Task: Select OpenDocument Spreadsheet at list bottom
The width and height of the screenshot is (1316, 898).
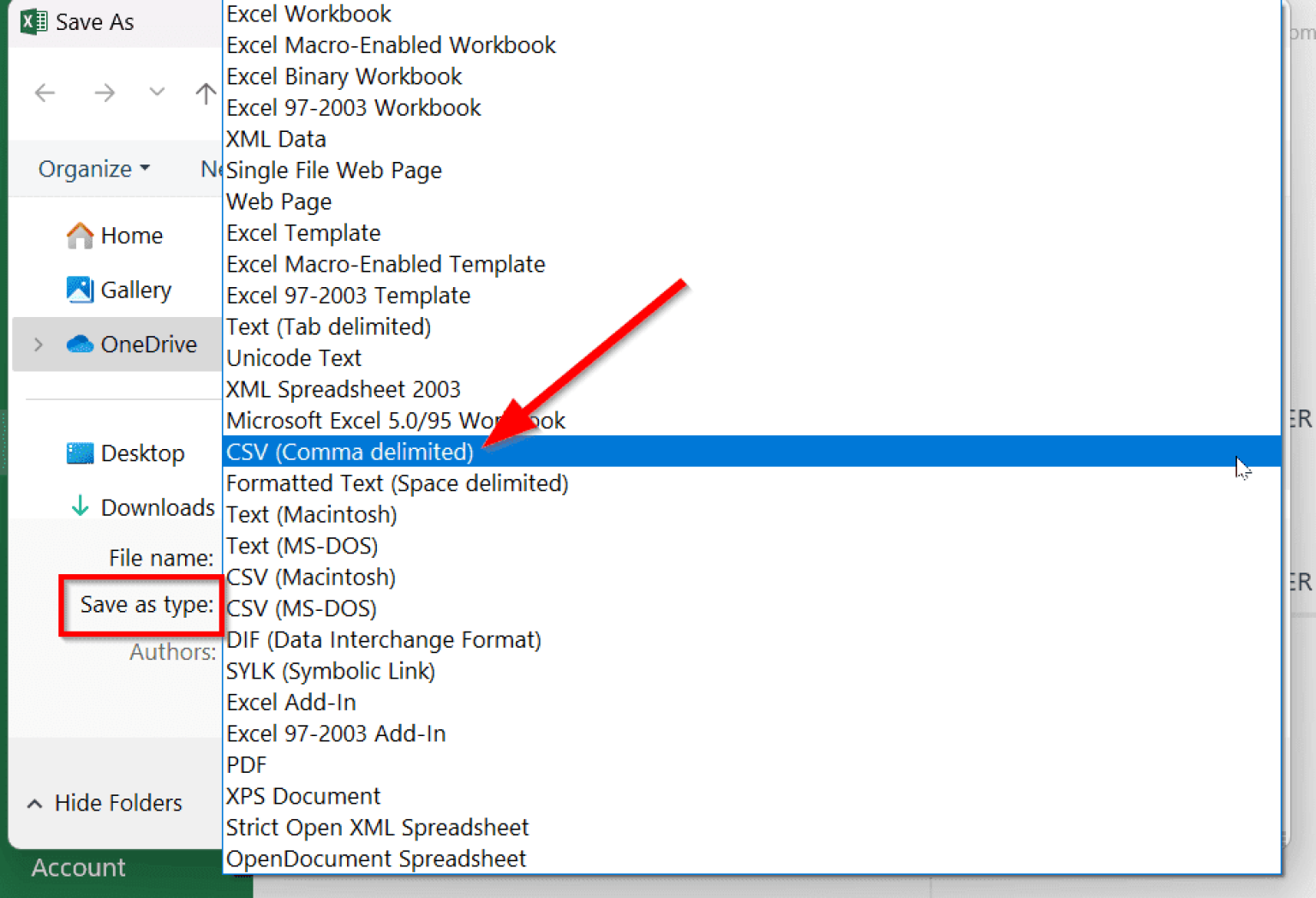Action: [x=375, y=858]
